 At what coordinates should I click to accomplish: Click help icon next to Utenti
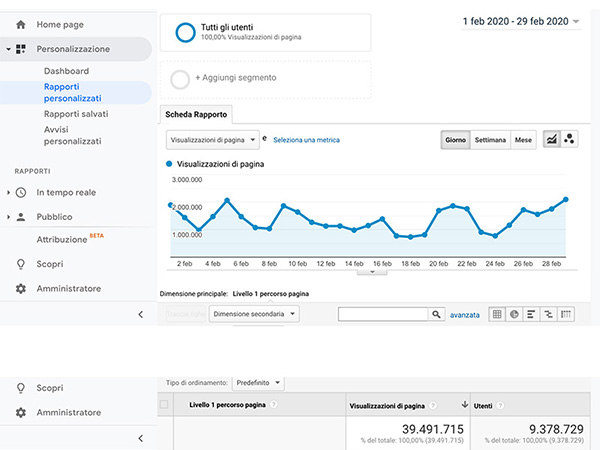click(500, 406)
